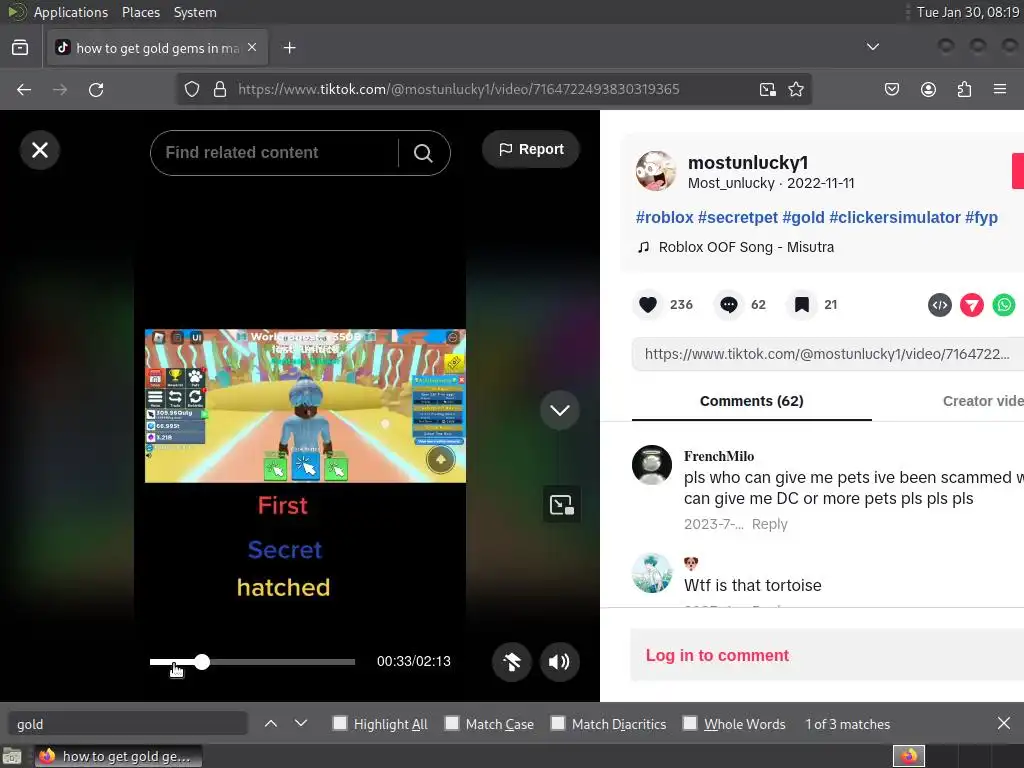Click Log in to comment
The width and height of the screenshot is (1024, 768).
tap(717, 656)
